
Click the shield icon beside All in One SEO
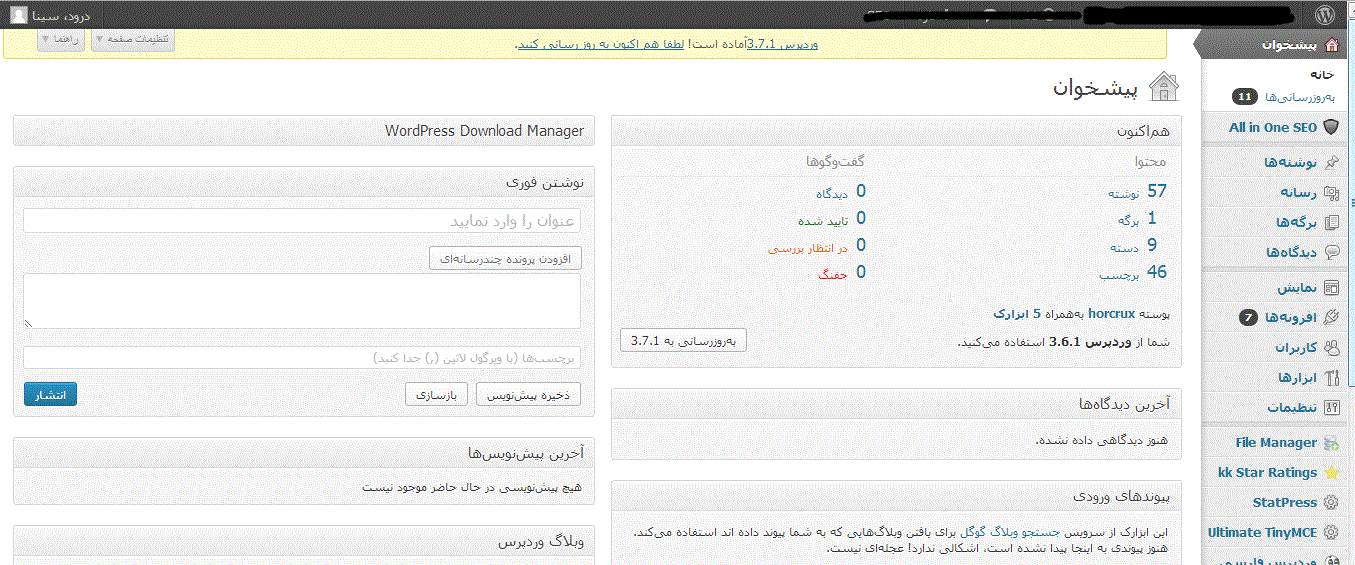click(x=1331, y=128)
